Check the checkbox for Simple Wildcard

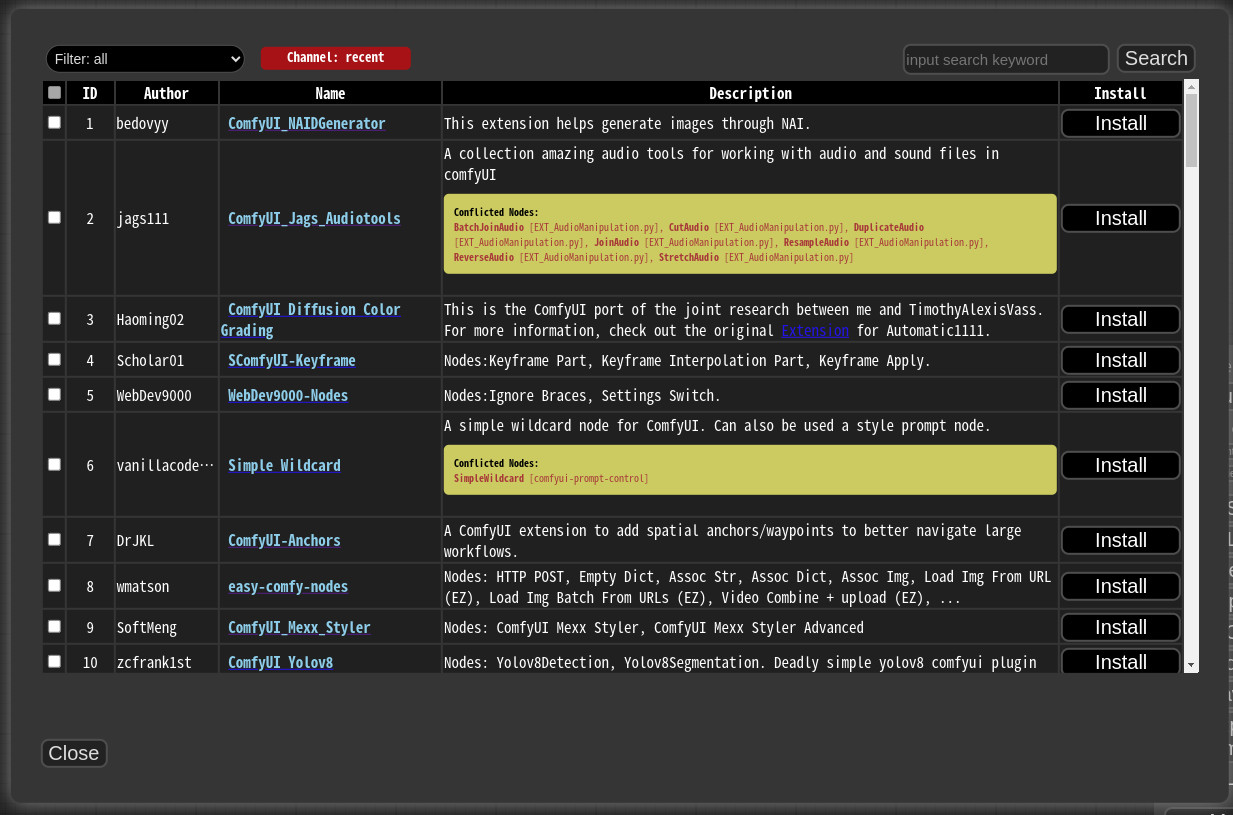click(53, 463)
